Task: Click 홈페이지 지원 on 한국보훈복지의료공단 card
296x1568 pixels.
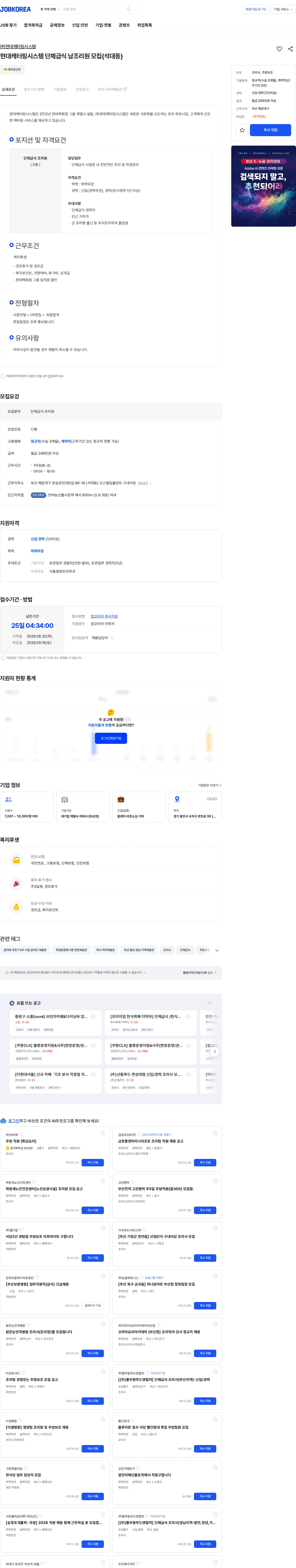Action: 93,1306
